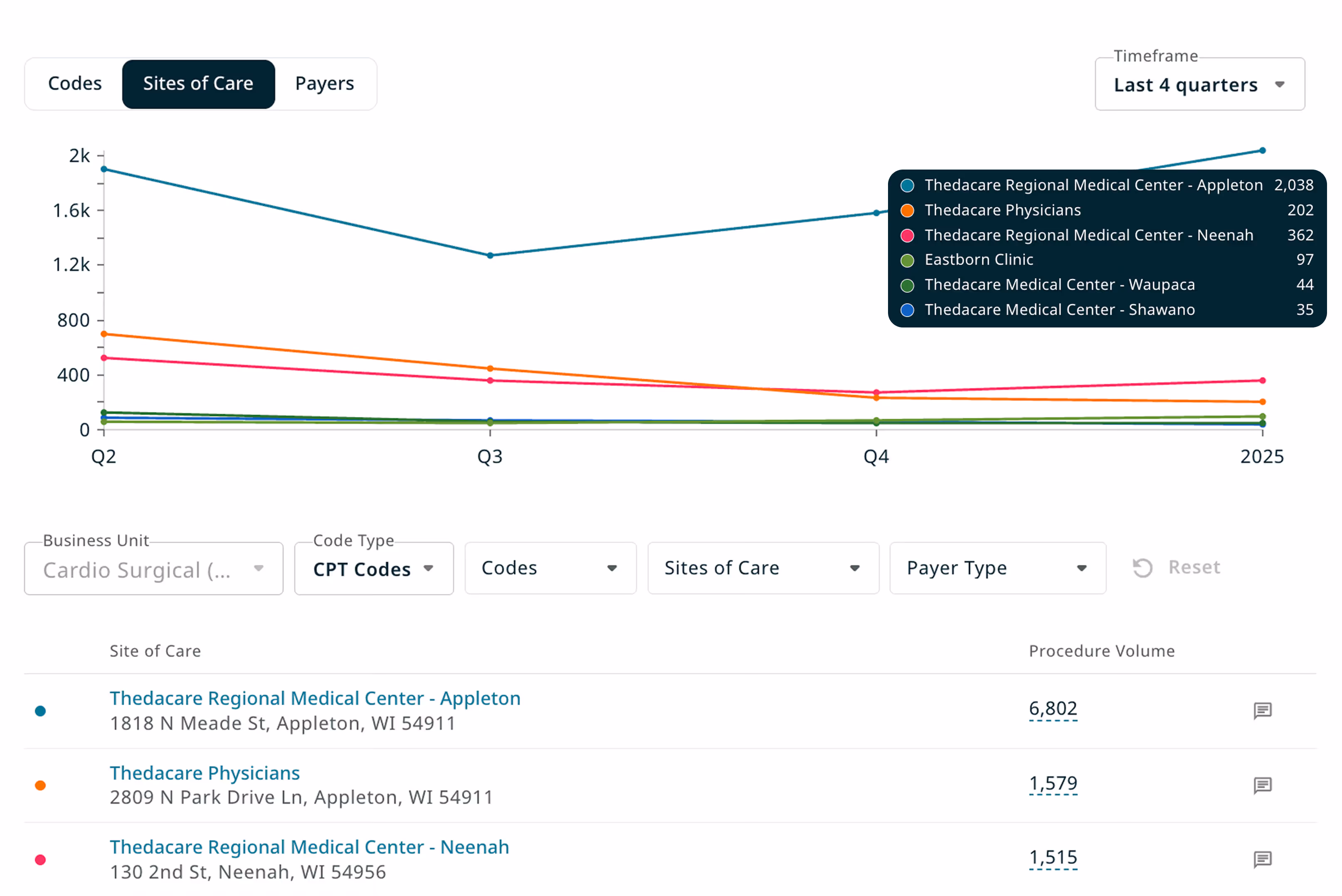This screenshot has width=1342, height=896.
Task: Open the Payer Type filter dropdown
Action: pyautogui.click(x=997, y=568)
